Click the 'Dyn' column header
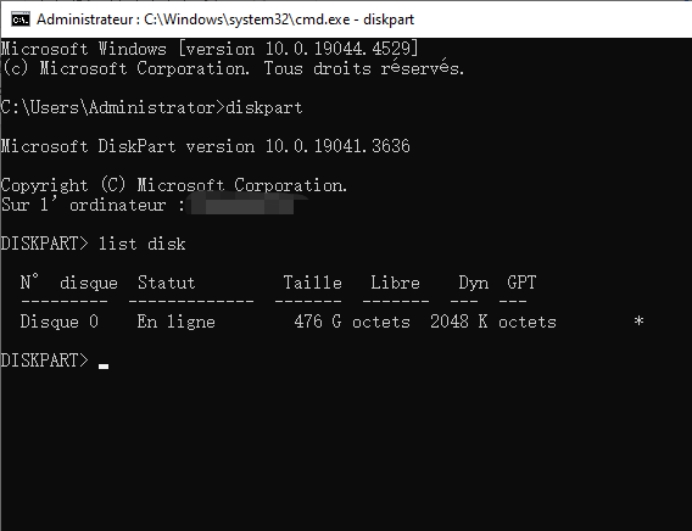The height and width of the screenshot is (531, 692). (x=473, y=283)
